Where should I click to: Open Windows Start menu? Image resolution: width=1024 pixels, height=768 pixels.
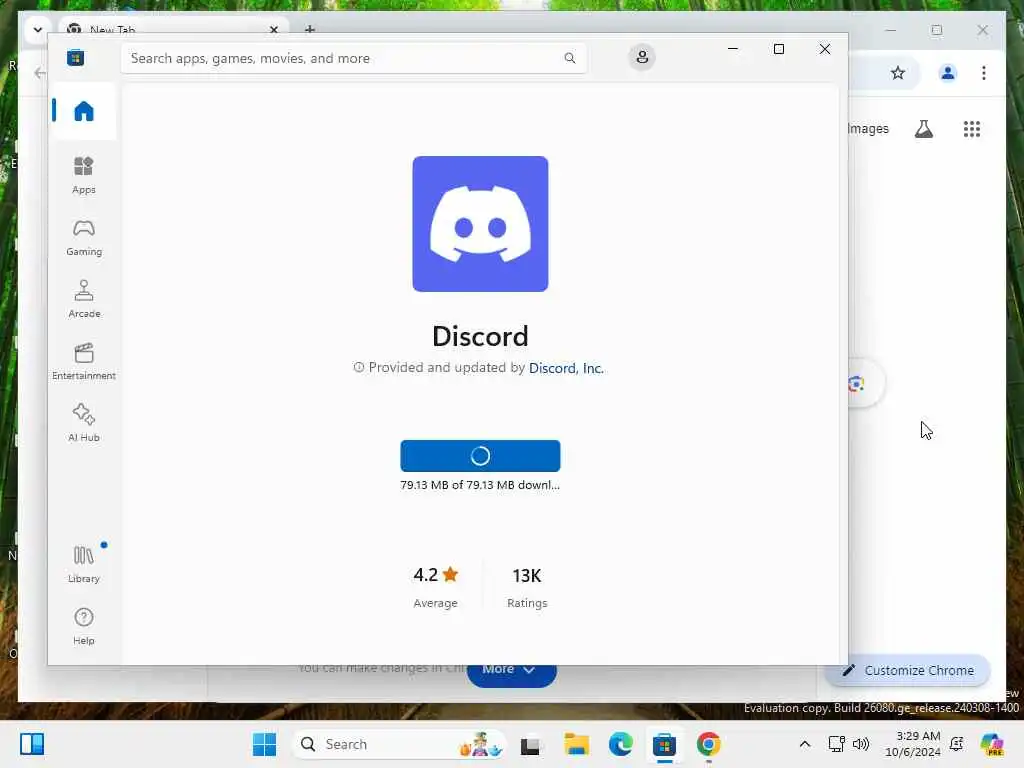click(264, 744)
